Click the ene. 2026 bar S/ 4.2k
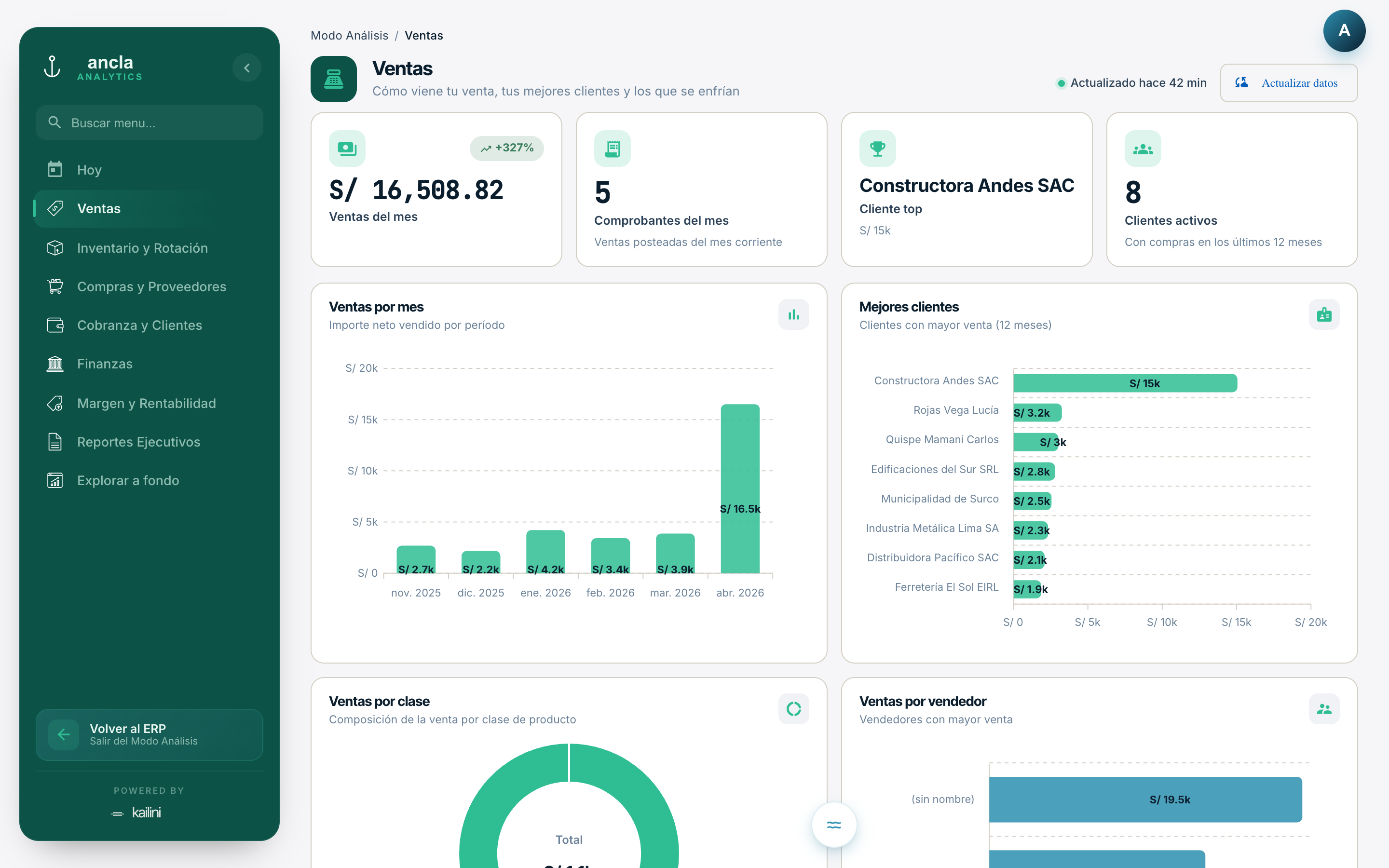 [545, 552]
